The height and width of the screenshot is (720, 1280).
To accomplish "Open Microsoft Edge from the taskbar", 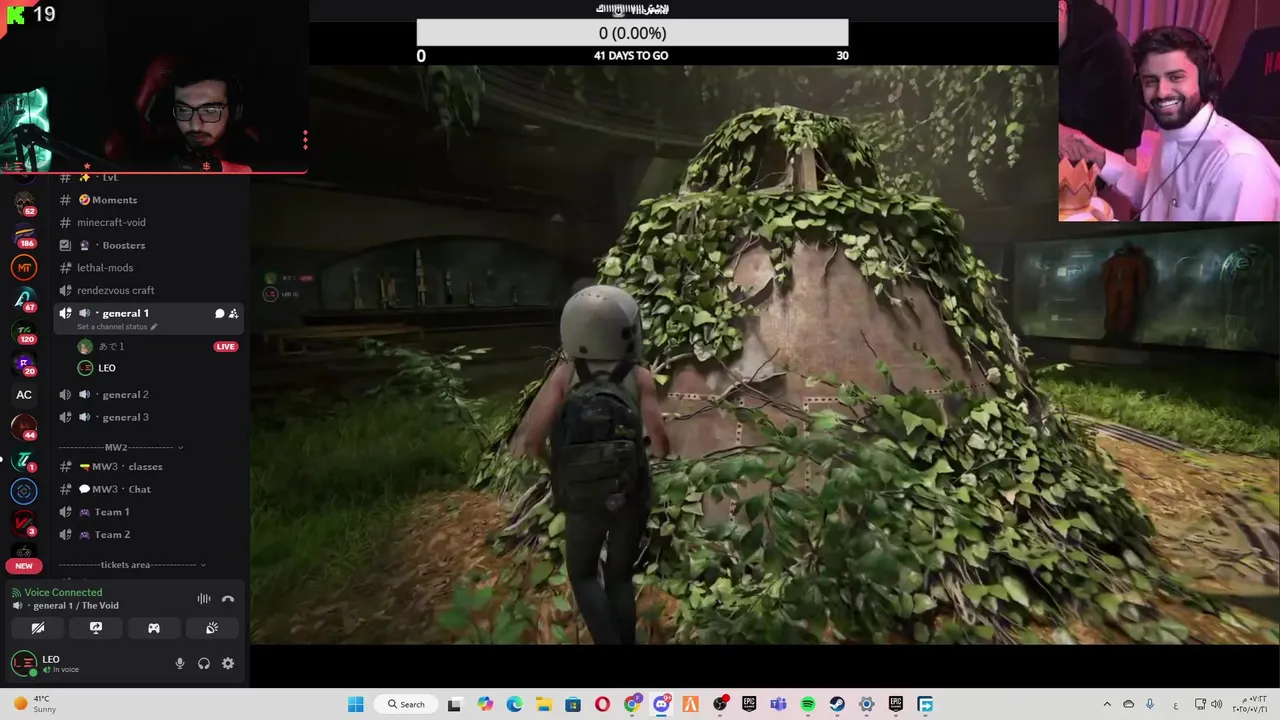I will [514, 704].
